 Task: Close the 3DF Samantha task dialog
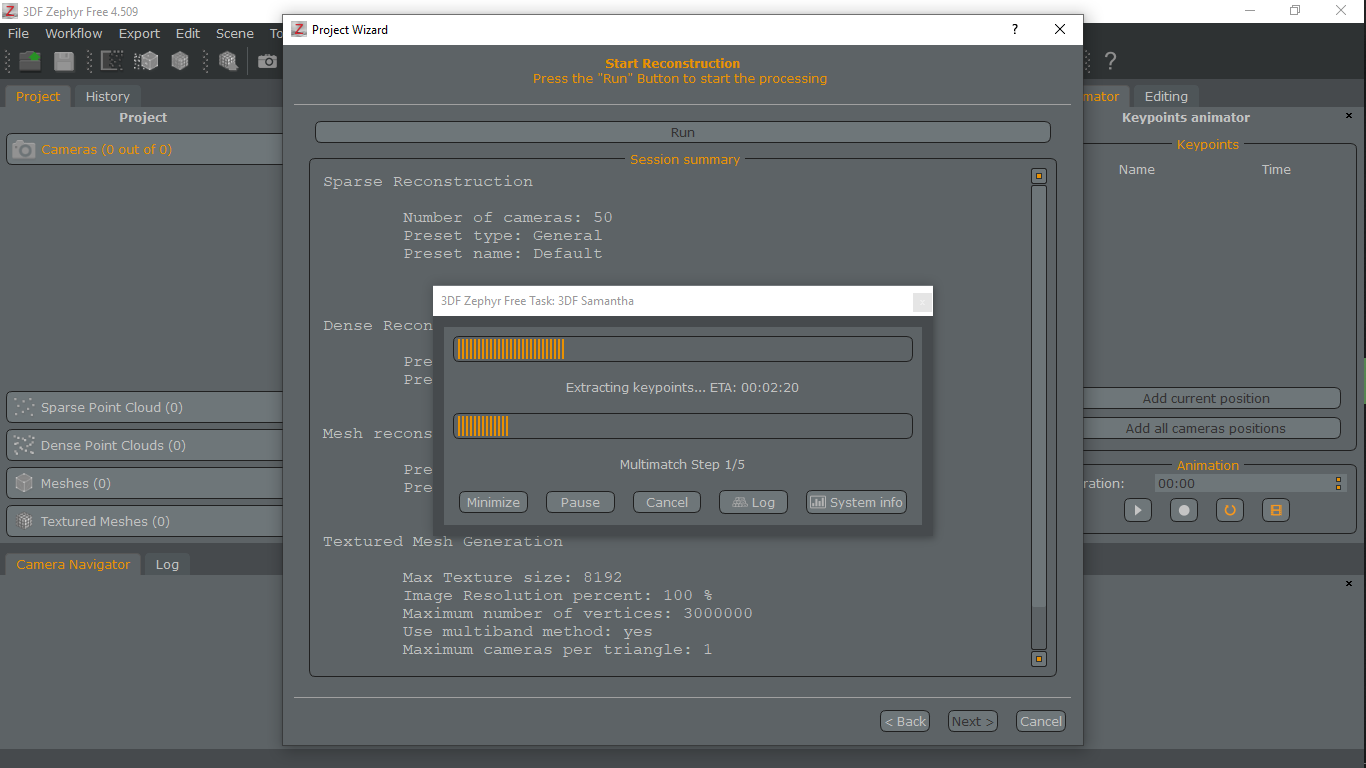point(922,301)
